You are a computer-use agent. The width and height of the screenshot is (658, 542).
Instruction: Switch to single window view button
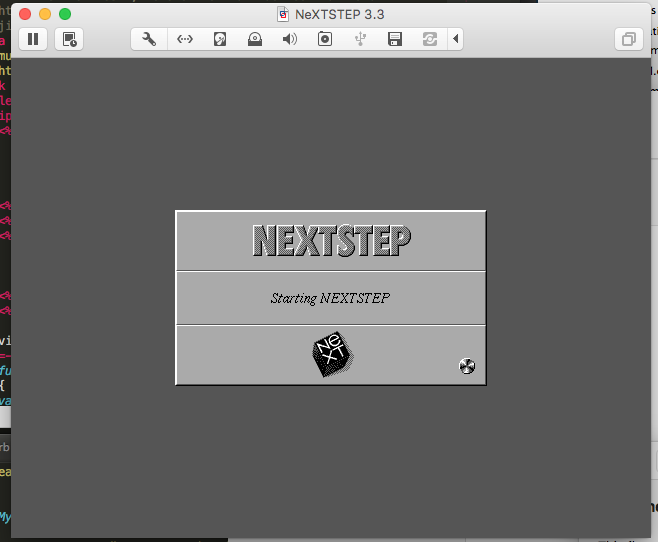pos(629,39)
